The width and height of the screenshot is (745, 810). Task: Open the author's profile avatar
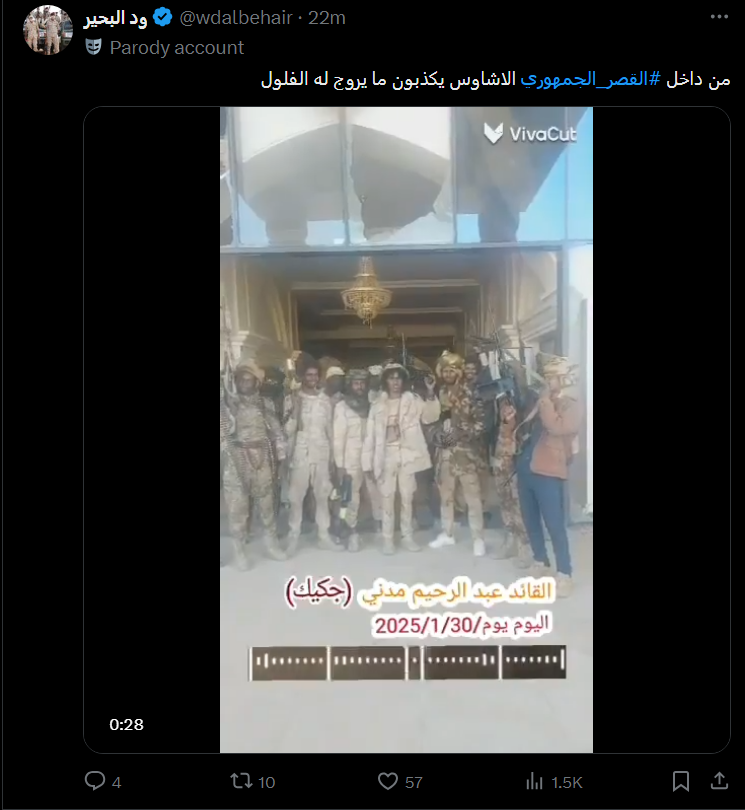(x=48, y=30)
